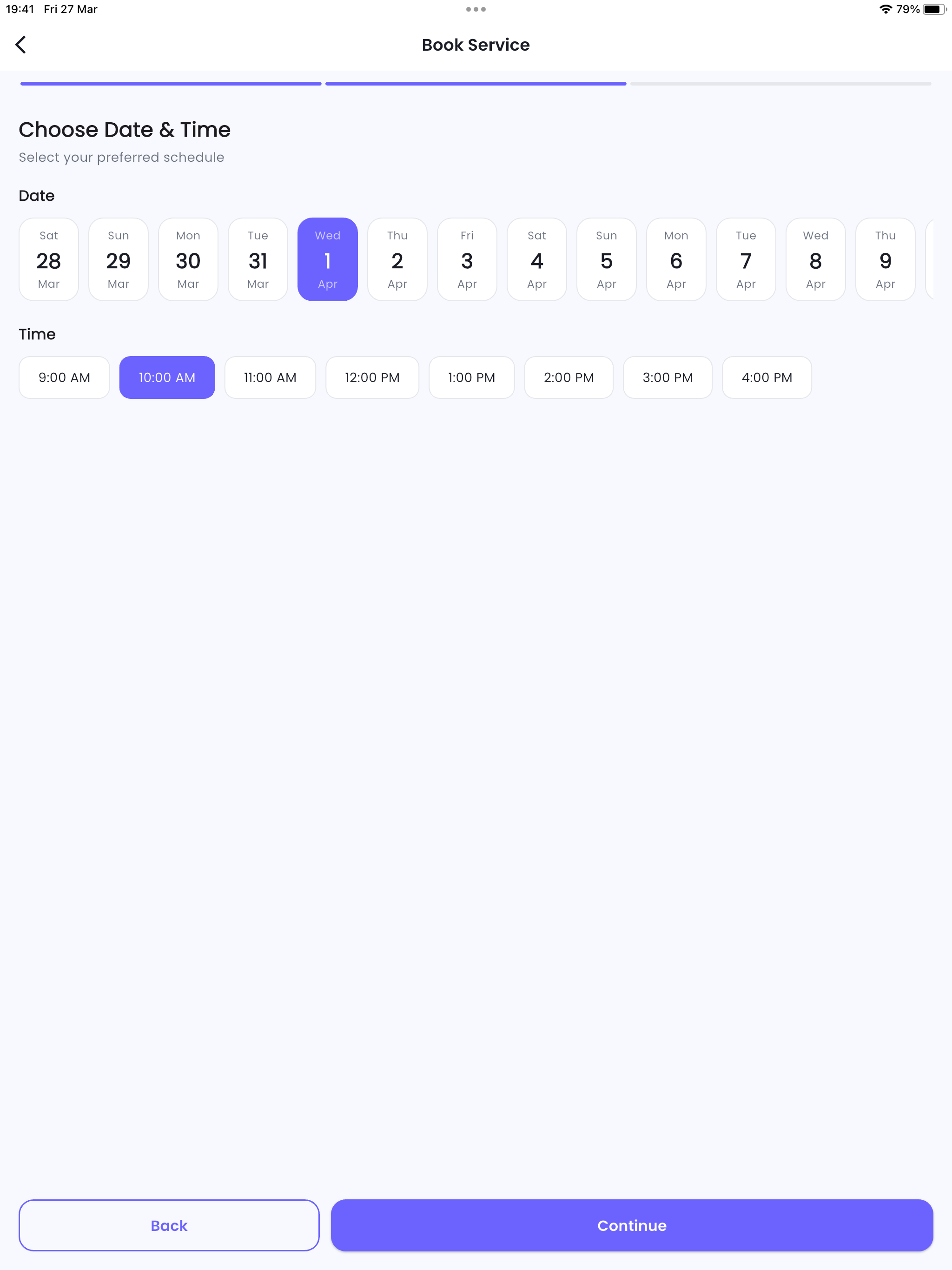952x1270 pixels.
Task: Choose the 10:00 AM time slot
Action: pyautogui.click(x=167, y=377)
